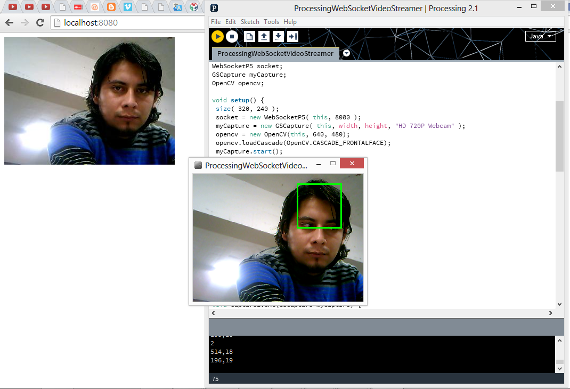Open the Tools menu

(x=271, y=22)
